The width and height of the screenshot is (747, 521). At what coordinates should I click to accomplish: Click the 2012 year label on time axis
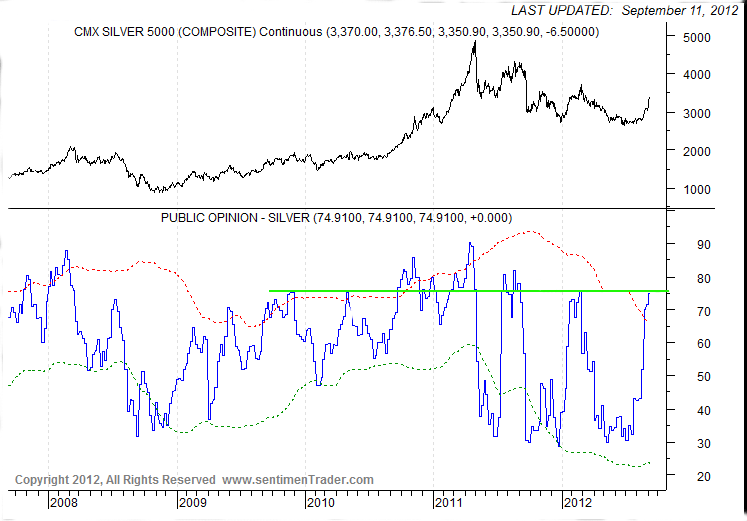578,503
